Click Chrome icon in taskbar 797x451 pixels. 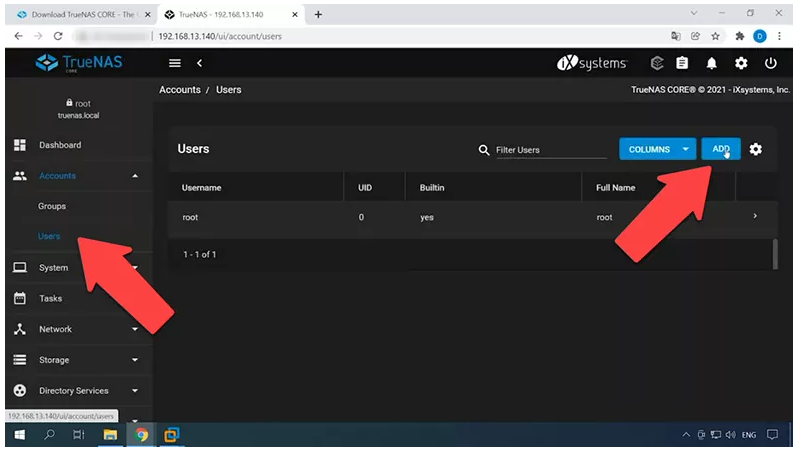tap(141, 435)
